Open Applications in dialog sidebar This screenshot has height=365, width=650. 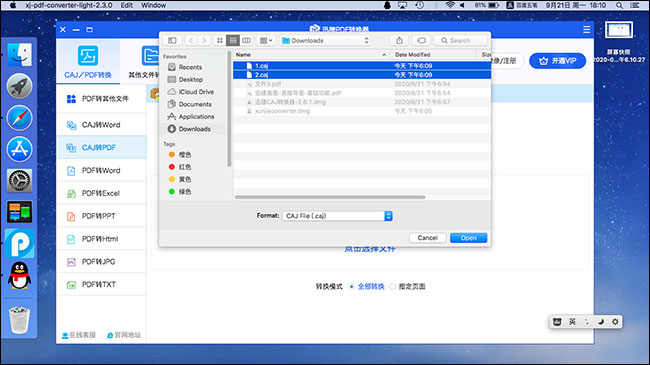point(196,117)
